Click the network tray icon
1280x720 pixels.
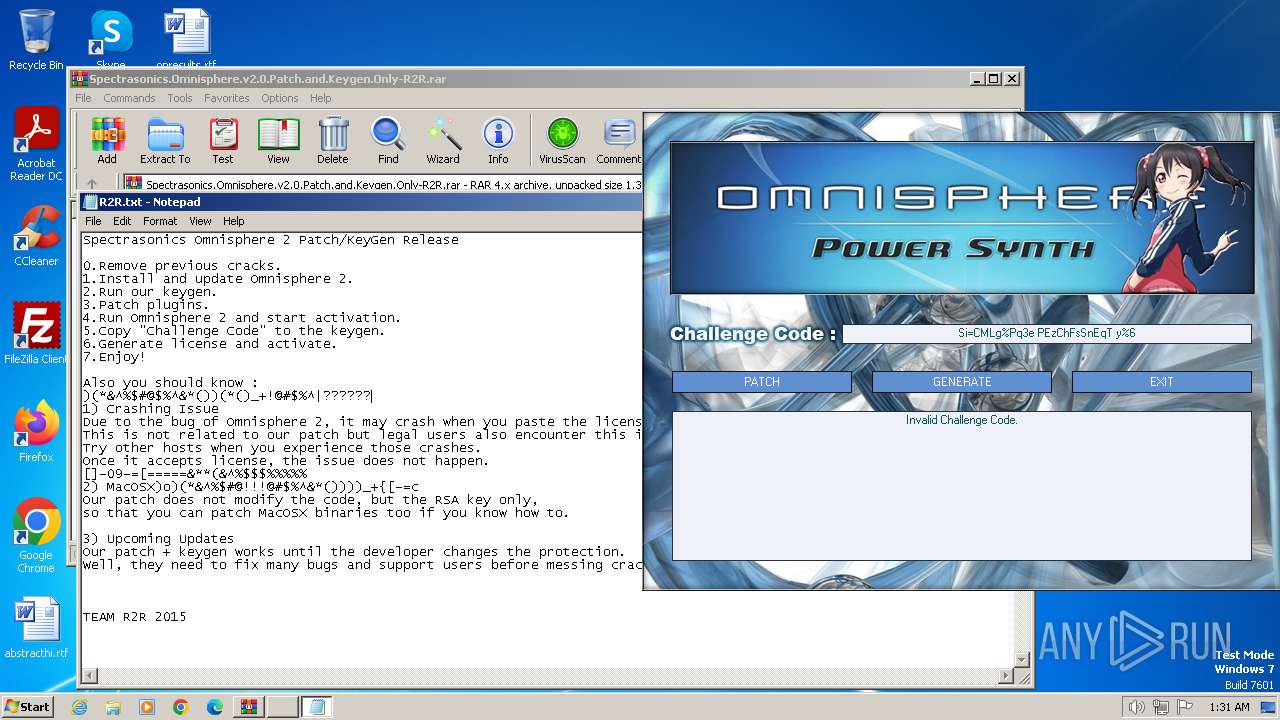pyautogui.click(x=1161, y=707)
